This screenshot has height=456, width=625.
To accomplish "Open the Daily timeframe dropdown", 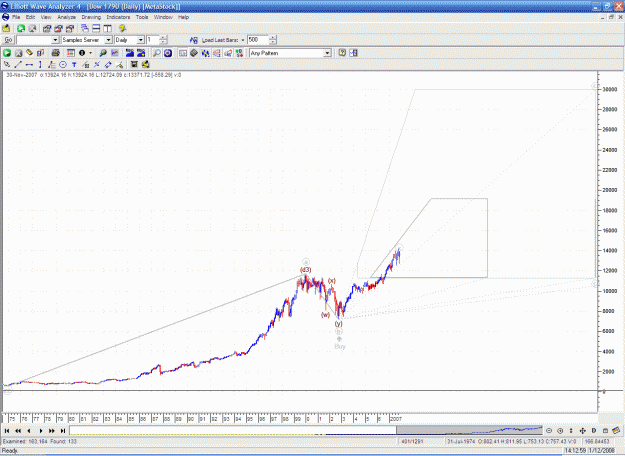I will coord(141,40).
